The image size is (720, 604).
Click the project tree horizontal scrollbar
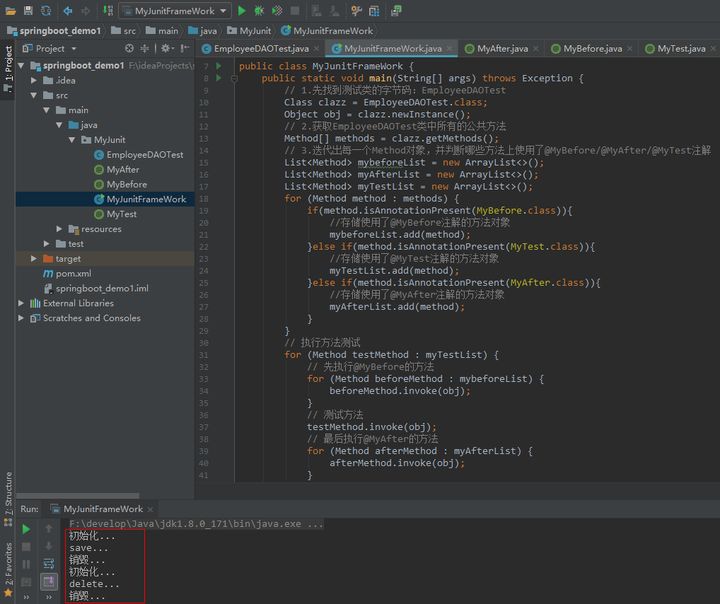click(x=77, y=496)
